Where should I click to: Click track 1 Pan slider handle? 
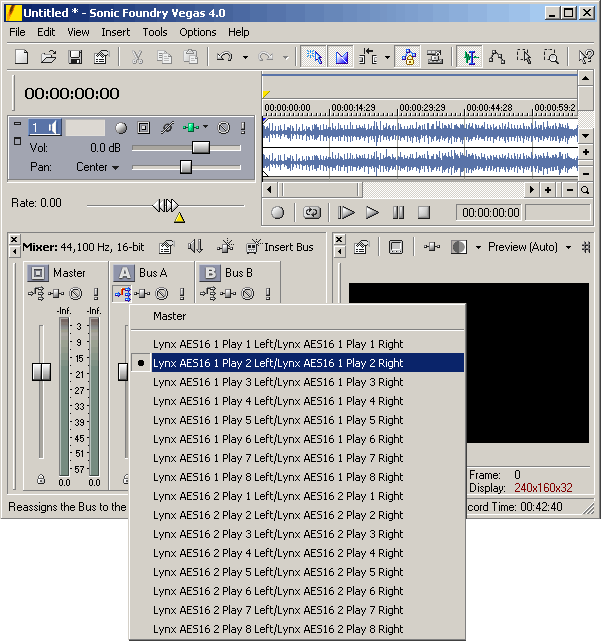(186, 167)
